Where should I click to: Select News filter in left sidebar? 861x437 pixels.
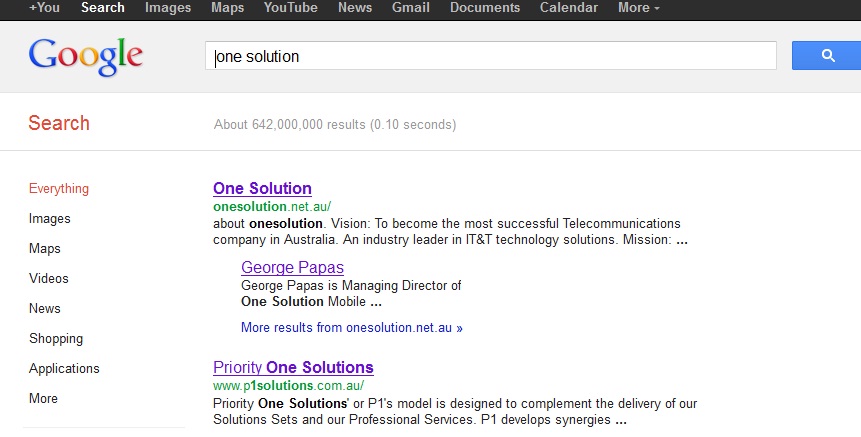click(x=44, y=309)
